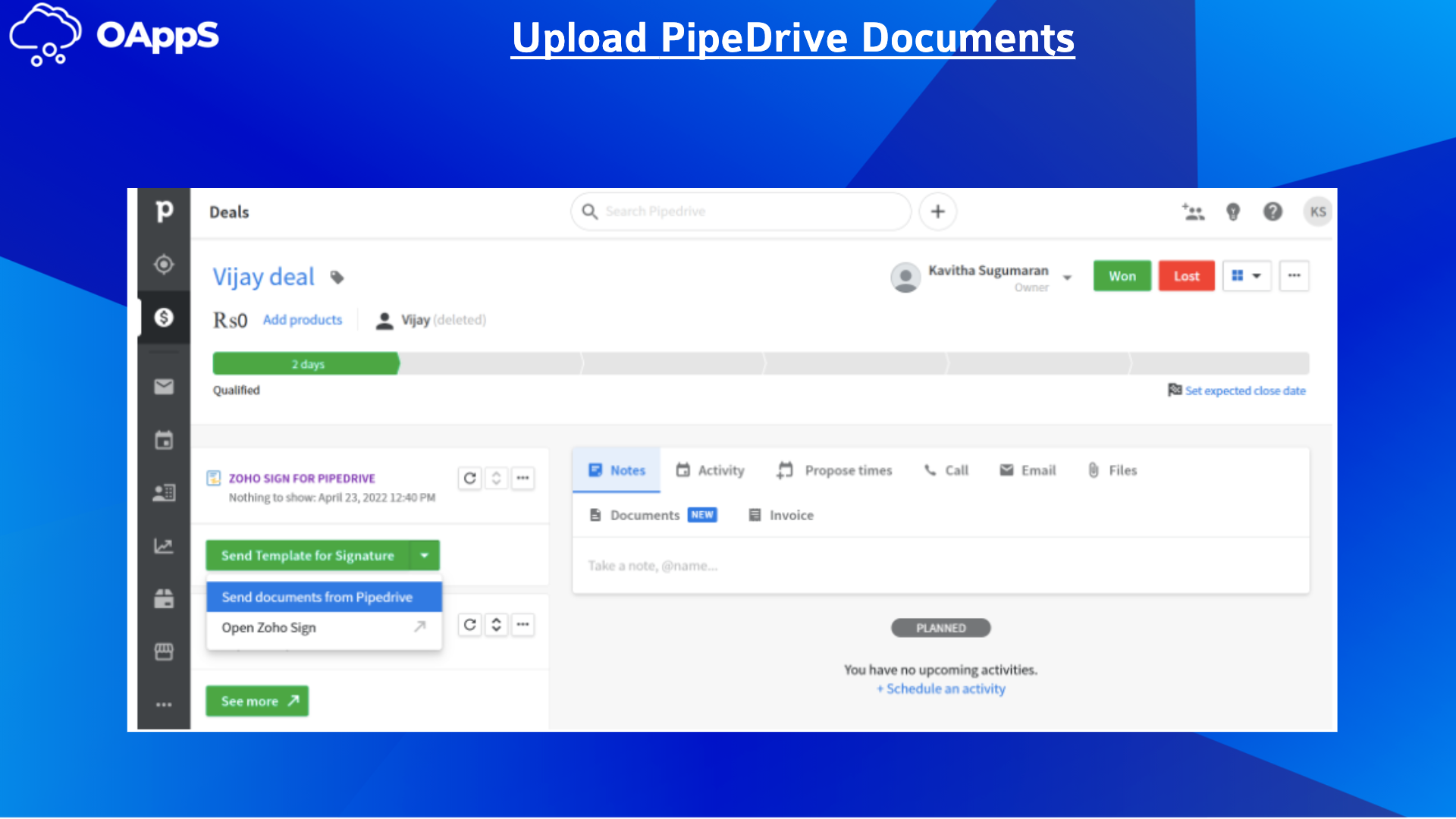Click the Search Pipedrive field
The width and height of the screenshot is (1456, 819).
[741, 212]
